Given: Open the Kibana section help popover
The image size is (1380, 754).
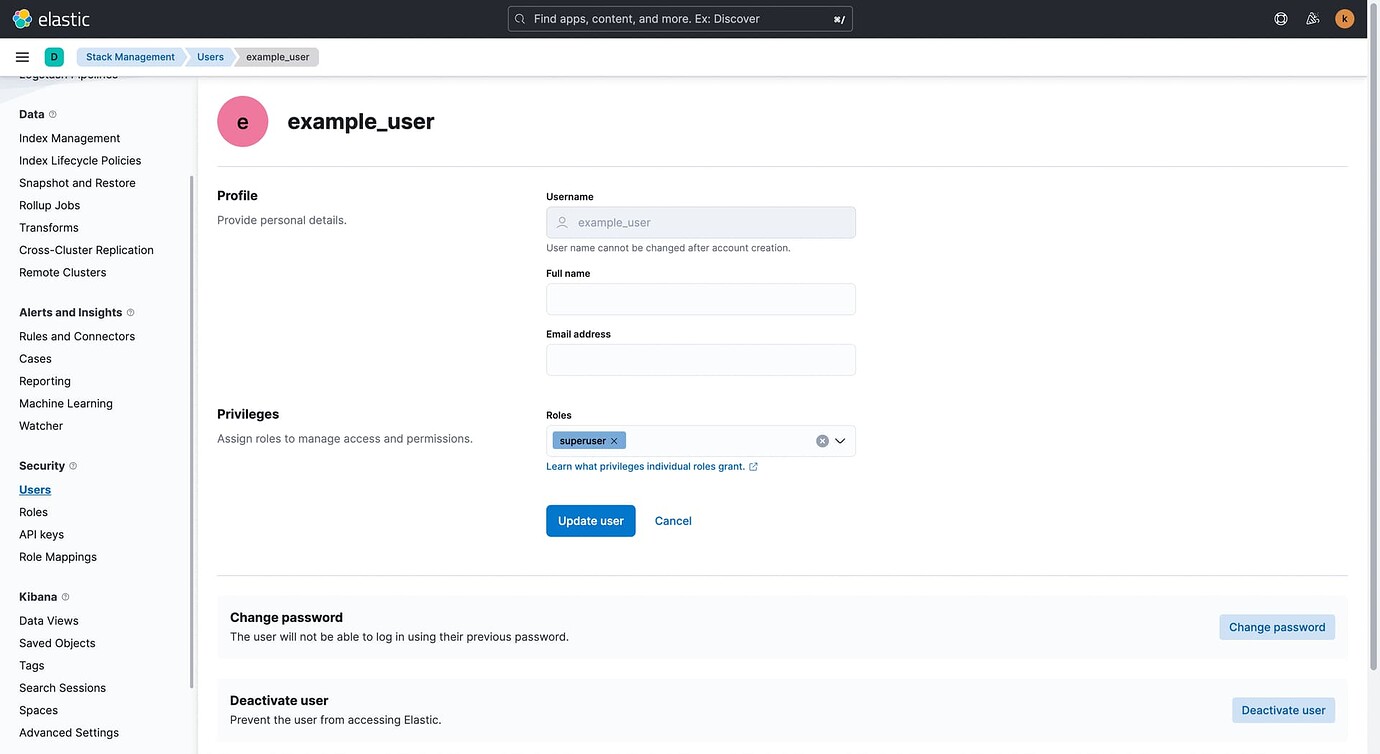Looking at the screenshot, I should [64, 597].
